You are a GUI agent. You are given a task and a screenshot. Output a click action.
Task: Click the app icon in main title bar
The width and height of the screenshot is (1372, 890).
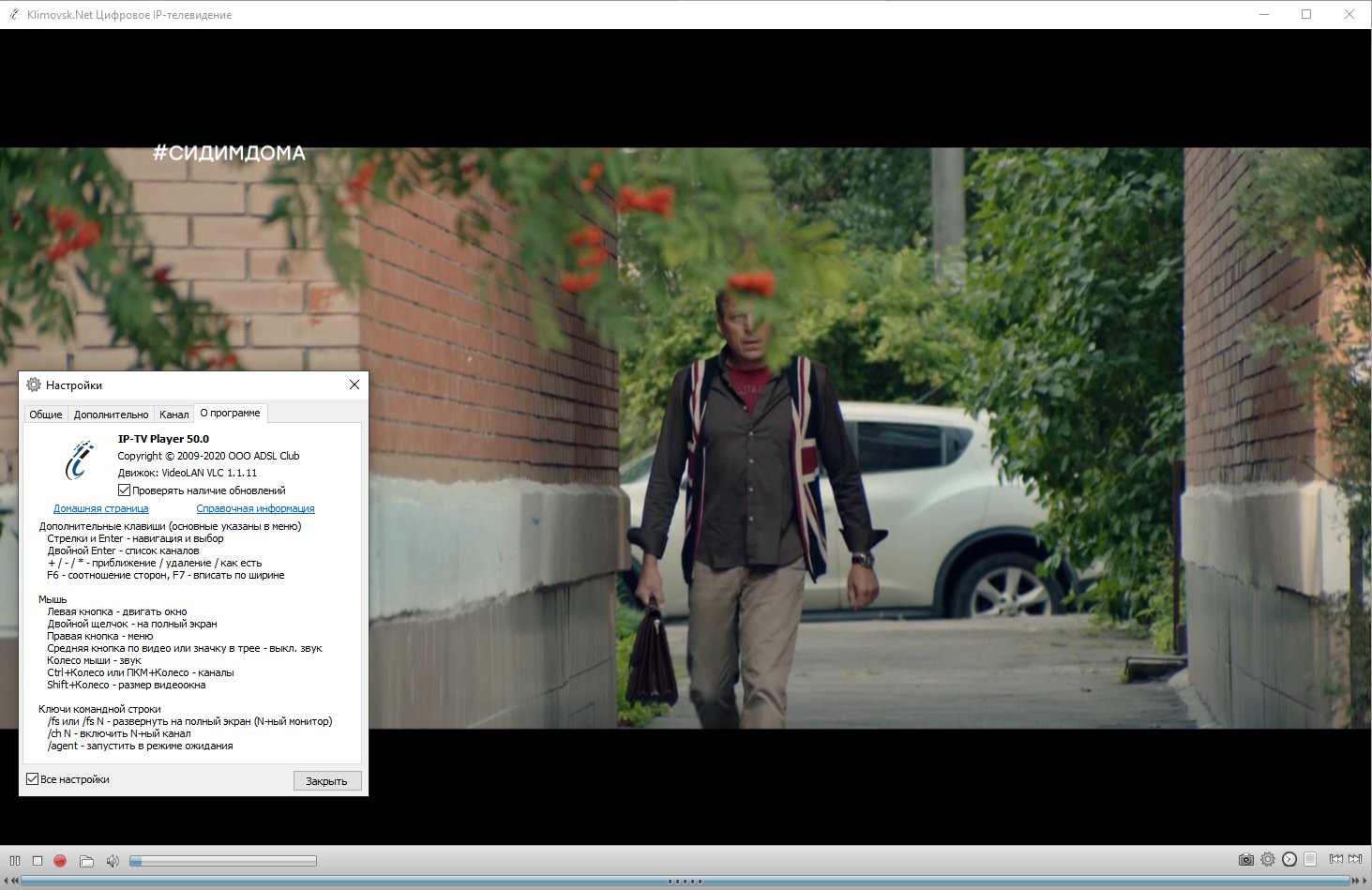(x=14, y=14)
